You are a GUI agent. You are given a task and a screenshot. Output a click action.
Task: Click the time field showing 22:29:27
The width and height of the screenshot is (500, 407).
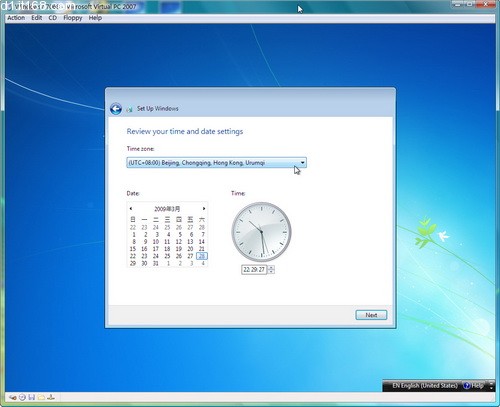click(x=254, y=270)
